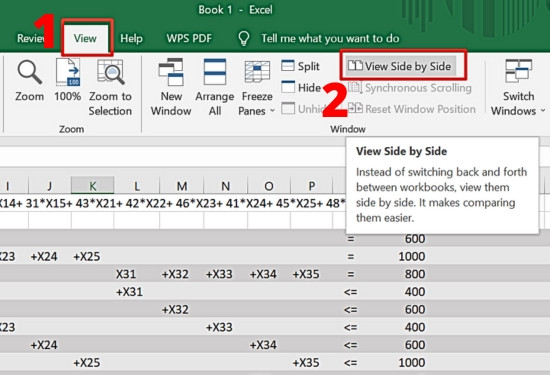Viewport: 550px width, 375px height.
Task: Click the Arrange All icon
Action: (x=215, y=72)
